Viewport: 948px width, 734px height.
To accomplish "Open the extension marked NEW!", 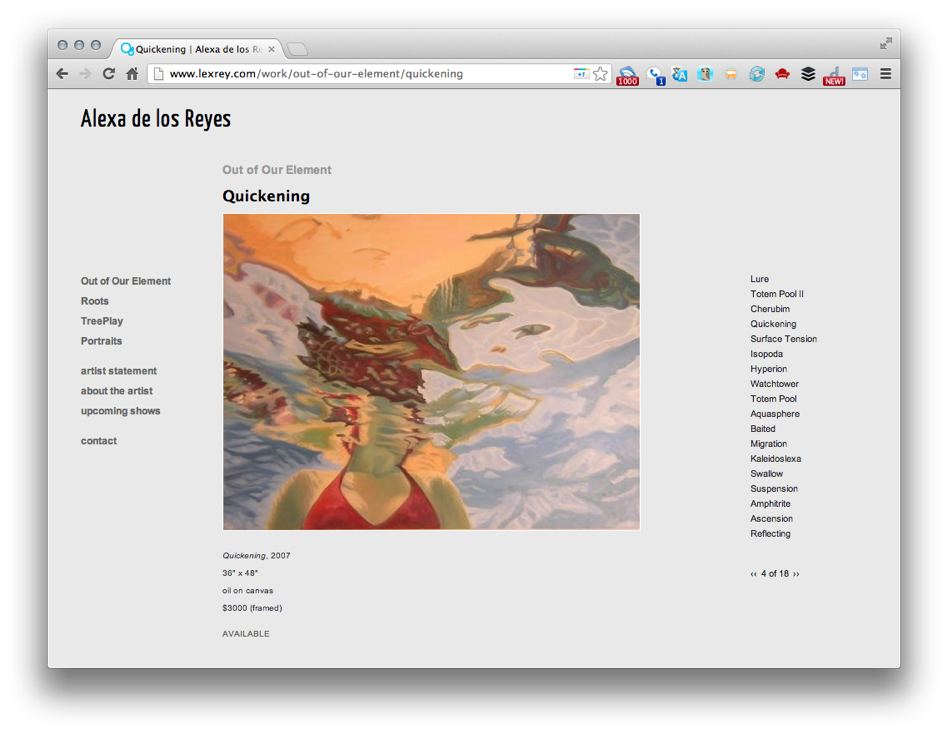I will click(834, 76).
